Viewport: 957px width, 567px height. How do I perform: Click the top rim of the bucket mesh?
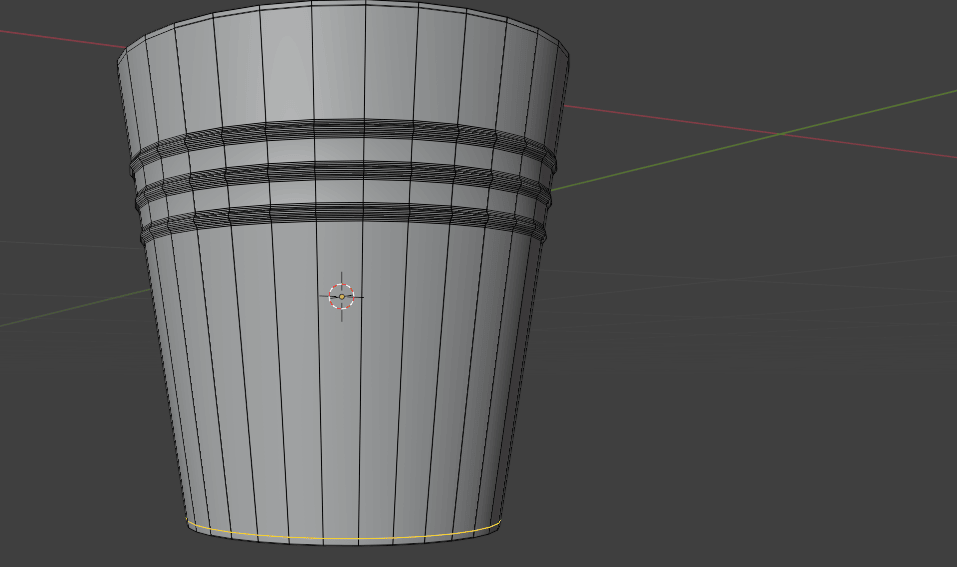[x=340, y=4]
